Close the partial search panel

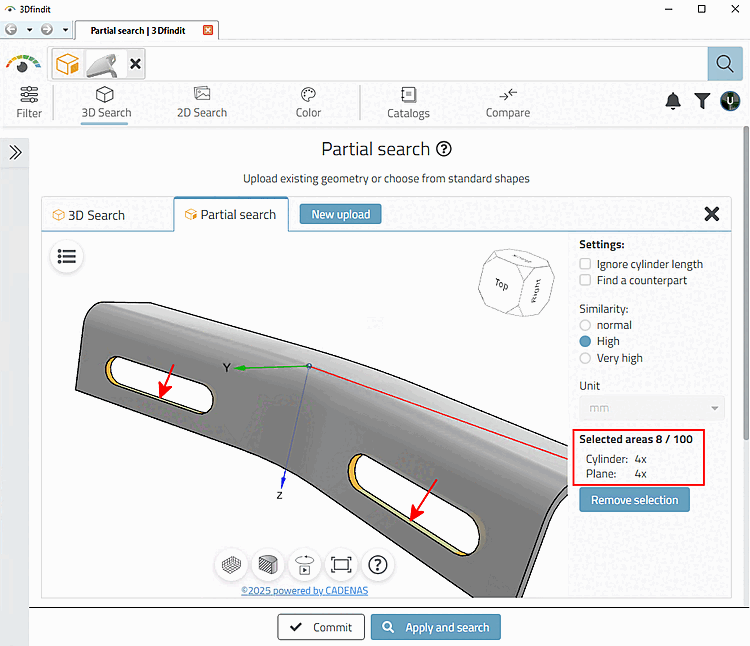[x=712, y=214]
